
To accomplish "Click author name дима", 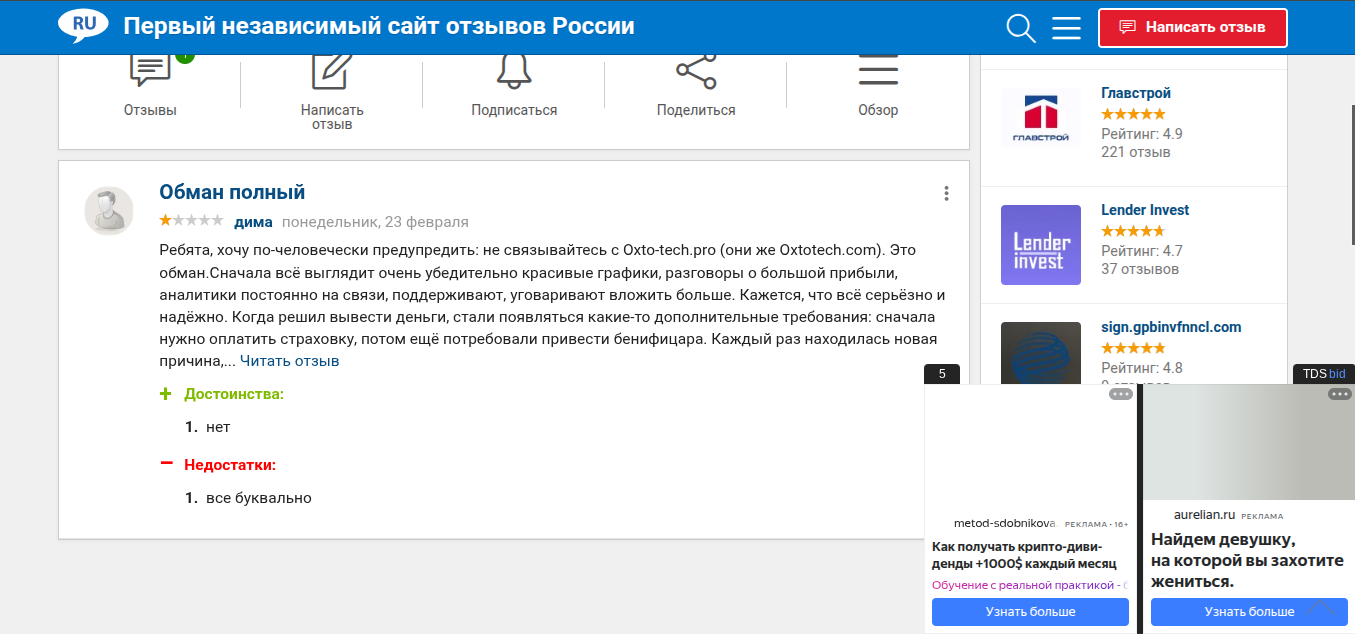I will pos(253,222).
